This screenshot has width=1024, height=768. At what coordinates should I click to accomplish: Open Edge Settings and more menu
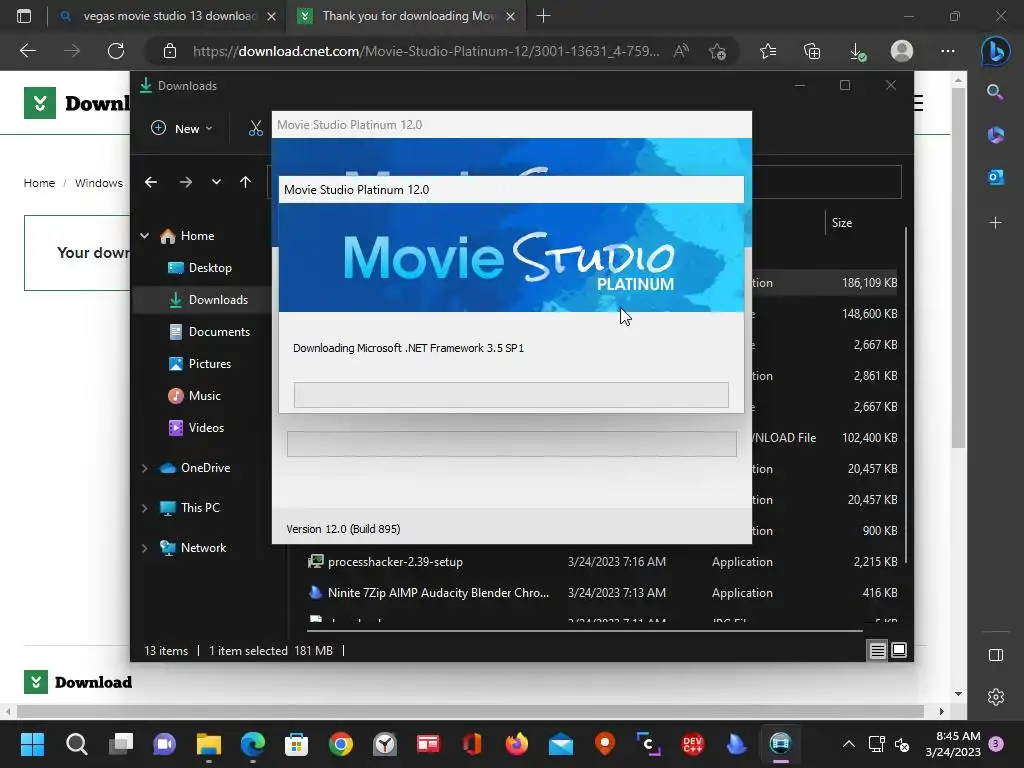pyautogui.click(x=948, y=51)
